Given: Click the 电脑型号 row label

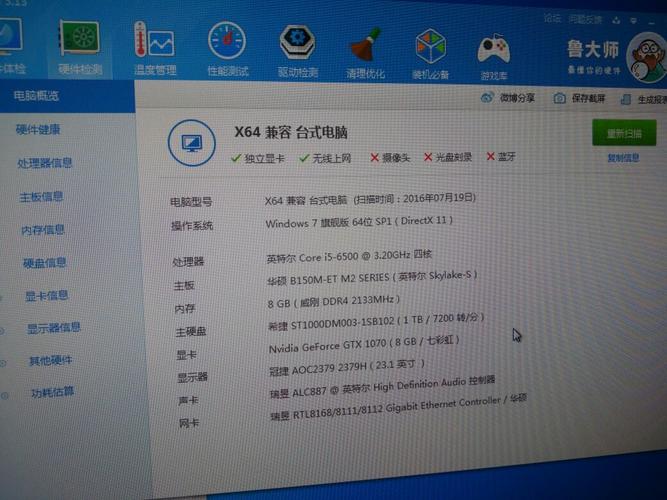Looking at the screenshot, I should pos(191,202).
